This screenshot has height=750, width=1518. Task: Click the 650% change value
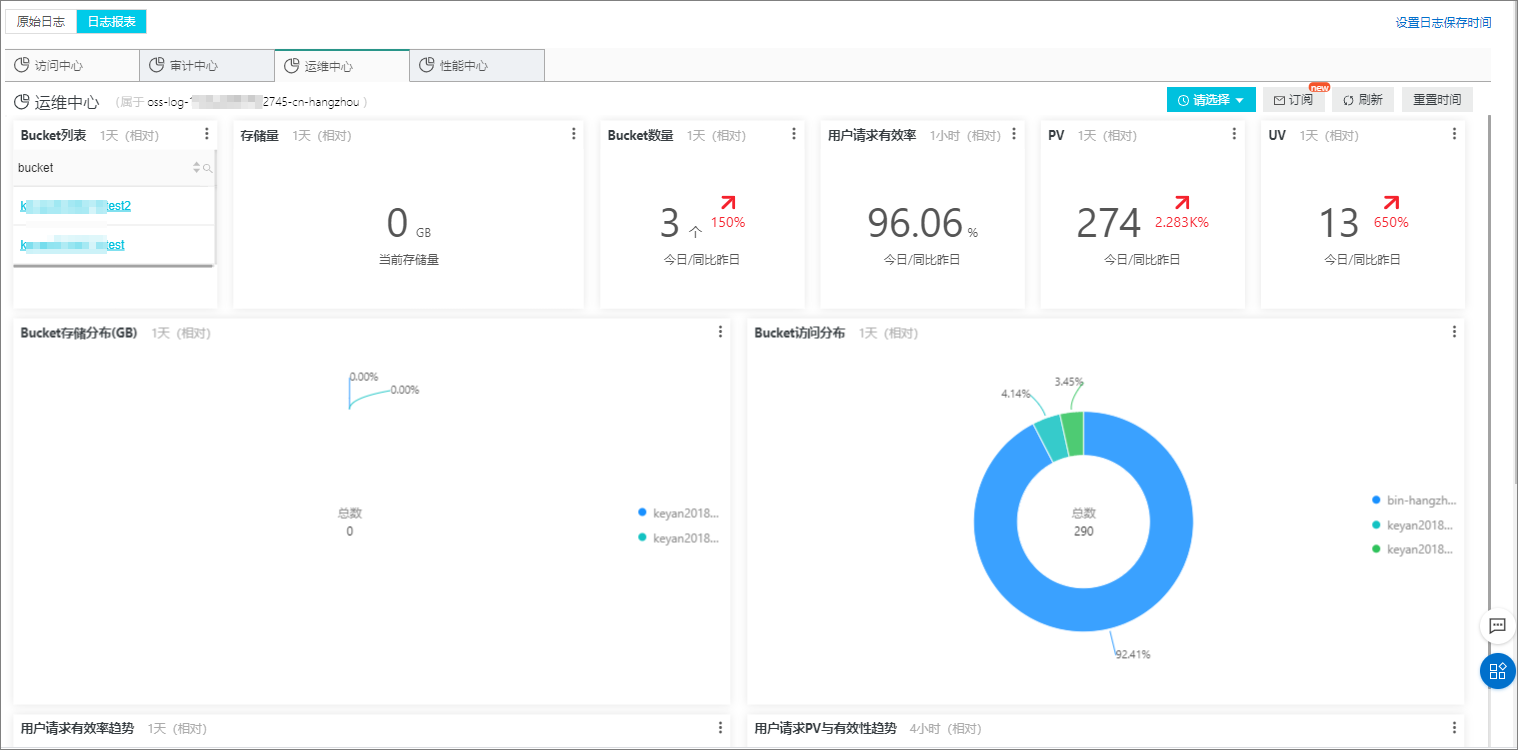pos(1391,223)
